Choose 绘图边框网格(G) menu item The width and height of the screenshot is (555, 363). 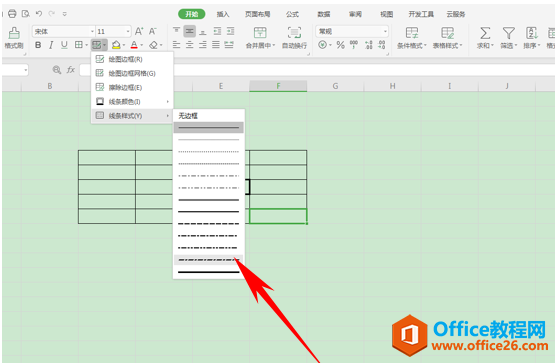tap(132, 73)
